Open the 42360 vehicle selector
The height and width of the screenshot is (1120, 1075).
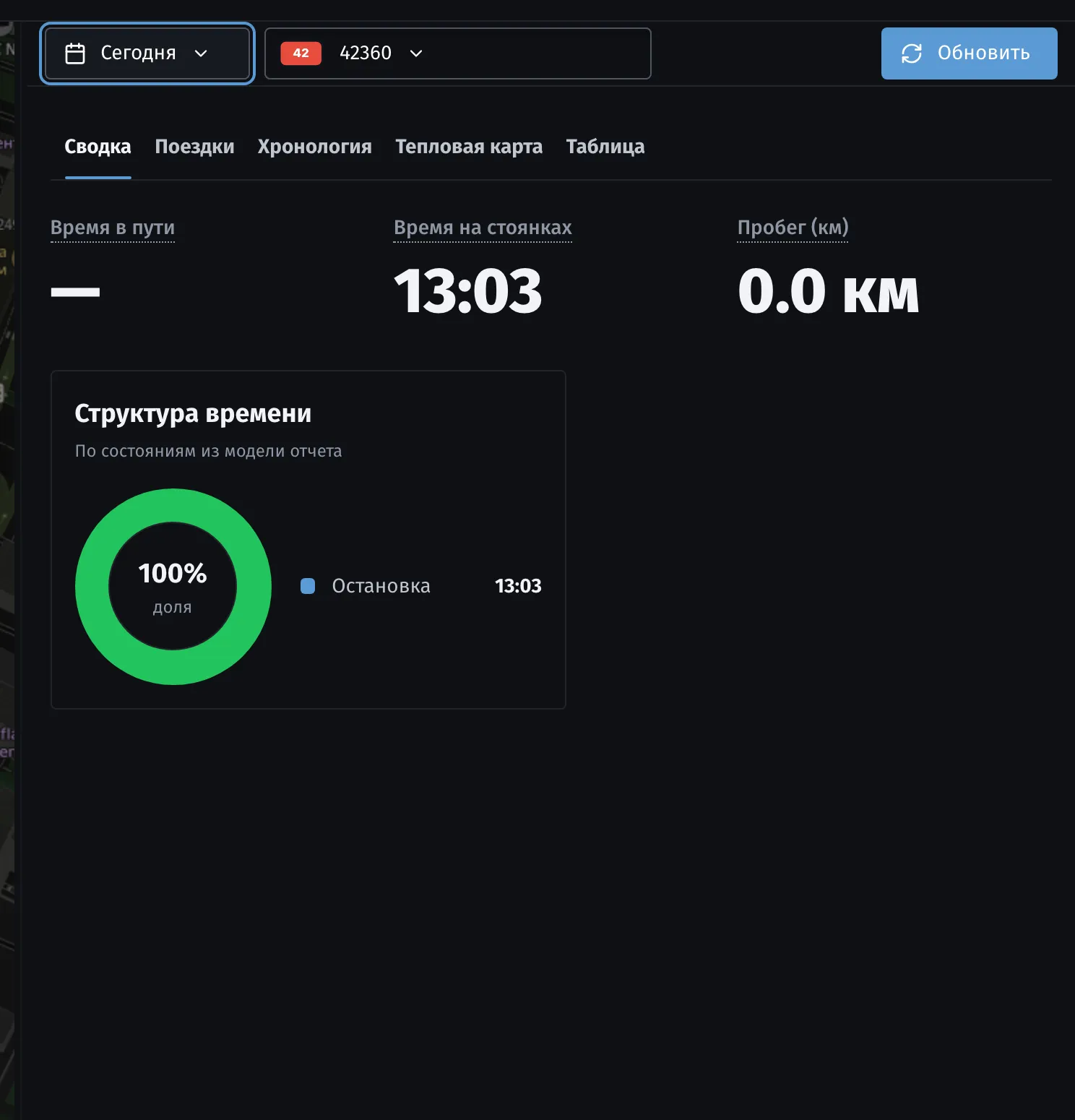458,53
